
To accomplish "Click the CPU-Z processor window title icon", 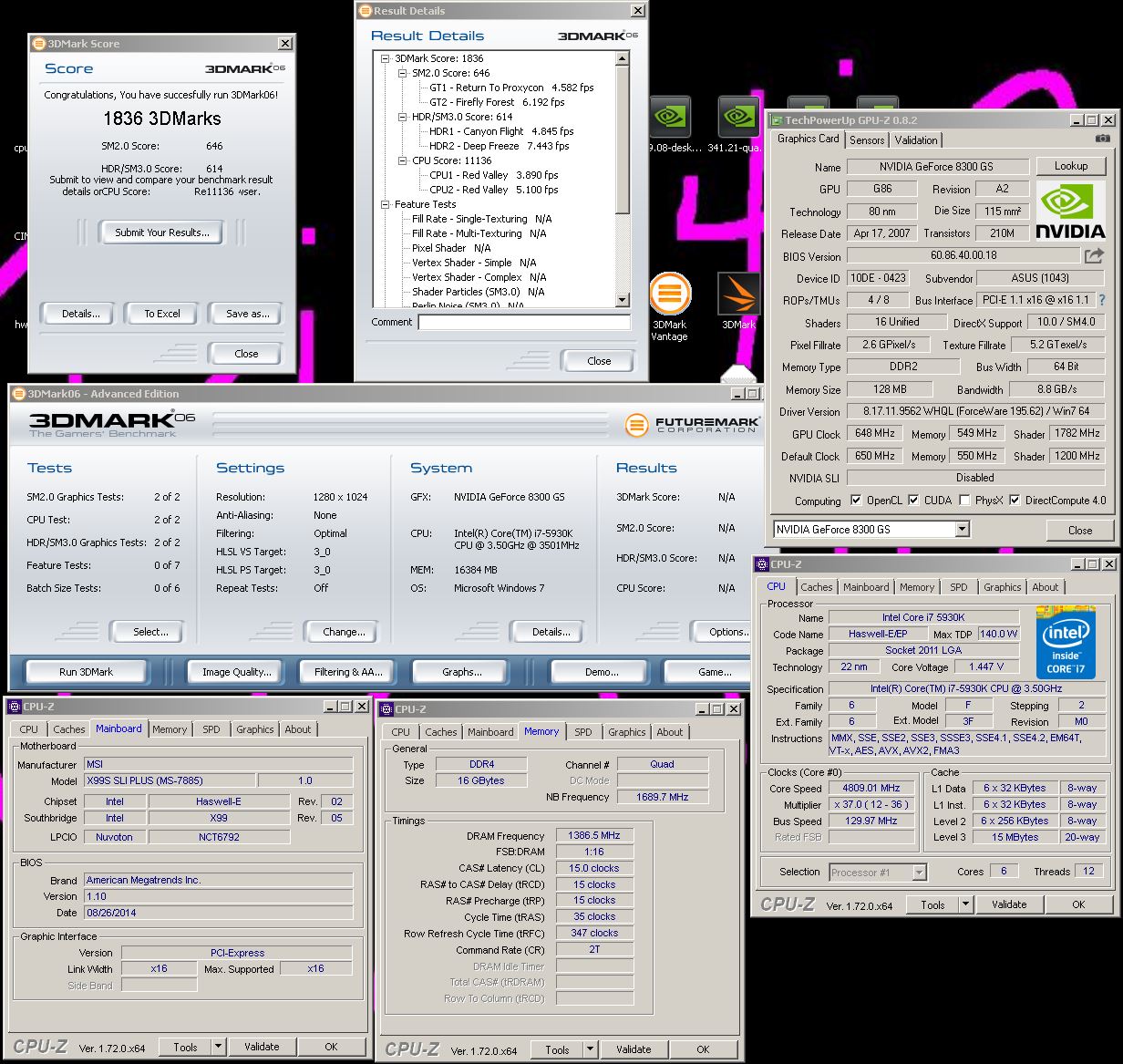I will coord(762,564).
